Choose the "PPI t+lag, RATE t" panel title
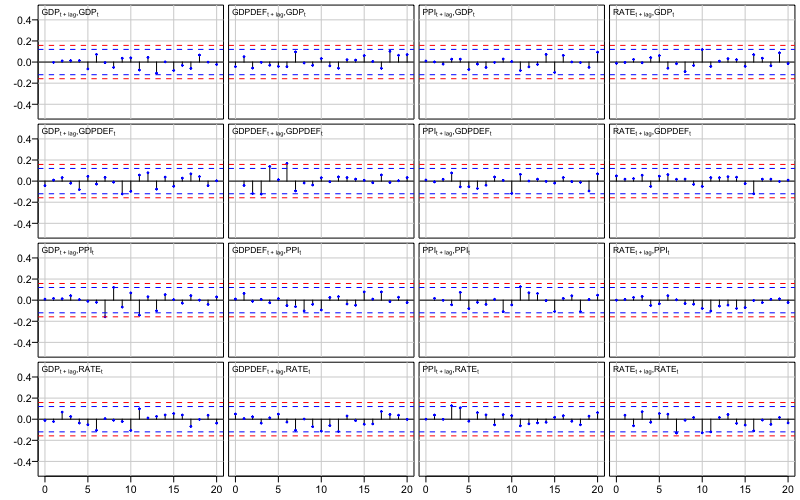This screenshot has width=800, height=500. pyautogui.click(x=451, y=370)
